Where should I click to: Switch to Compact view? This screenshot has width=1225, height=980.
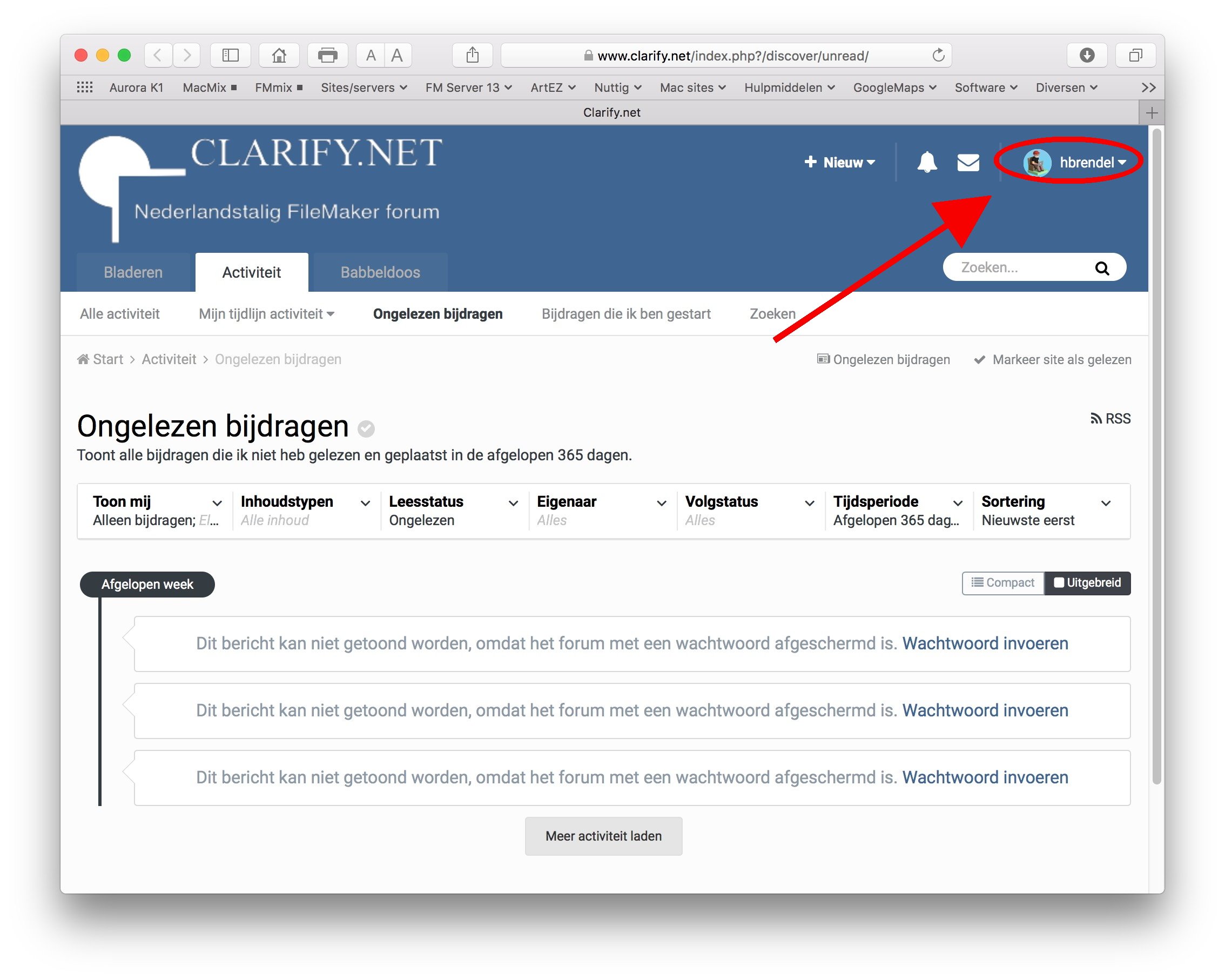point(1003,583)
